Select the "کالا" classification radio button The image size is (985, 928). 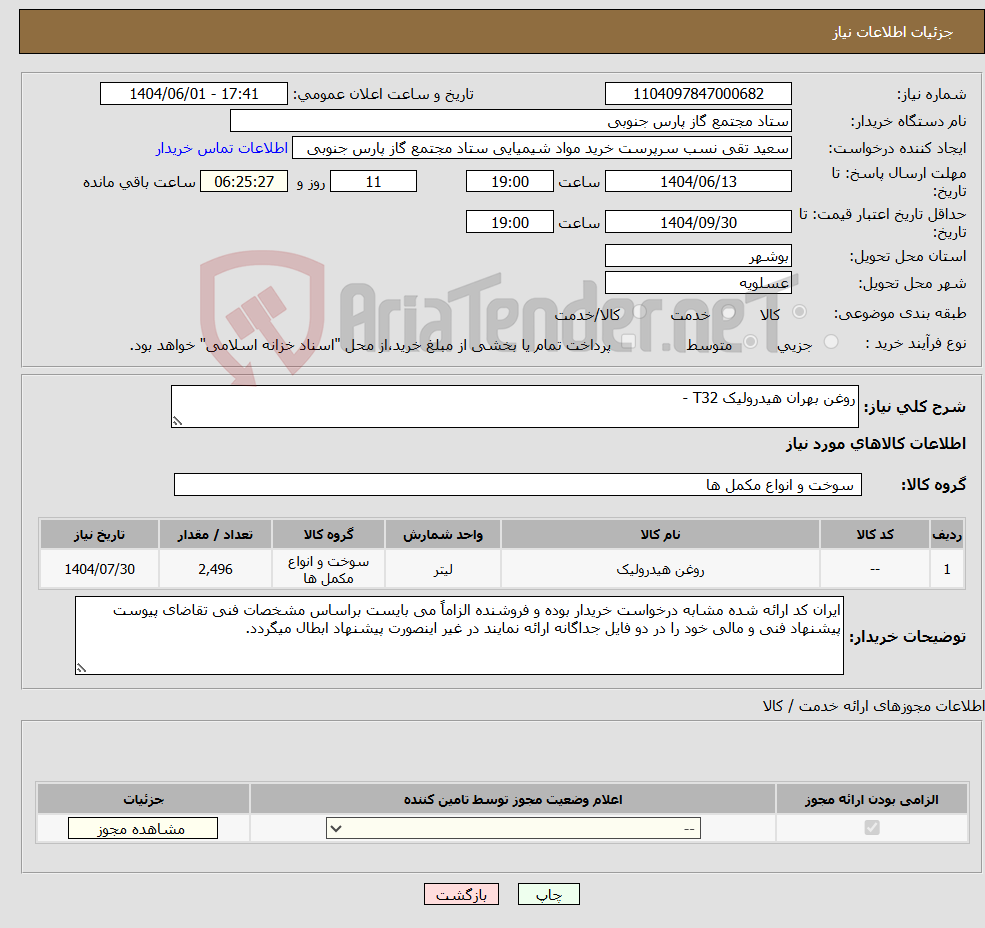(x=800, y=311)
